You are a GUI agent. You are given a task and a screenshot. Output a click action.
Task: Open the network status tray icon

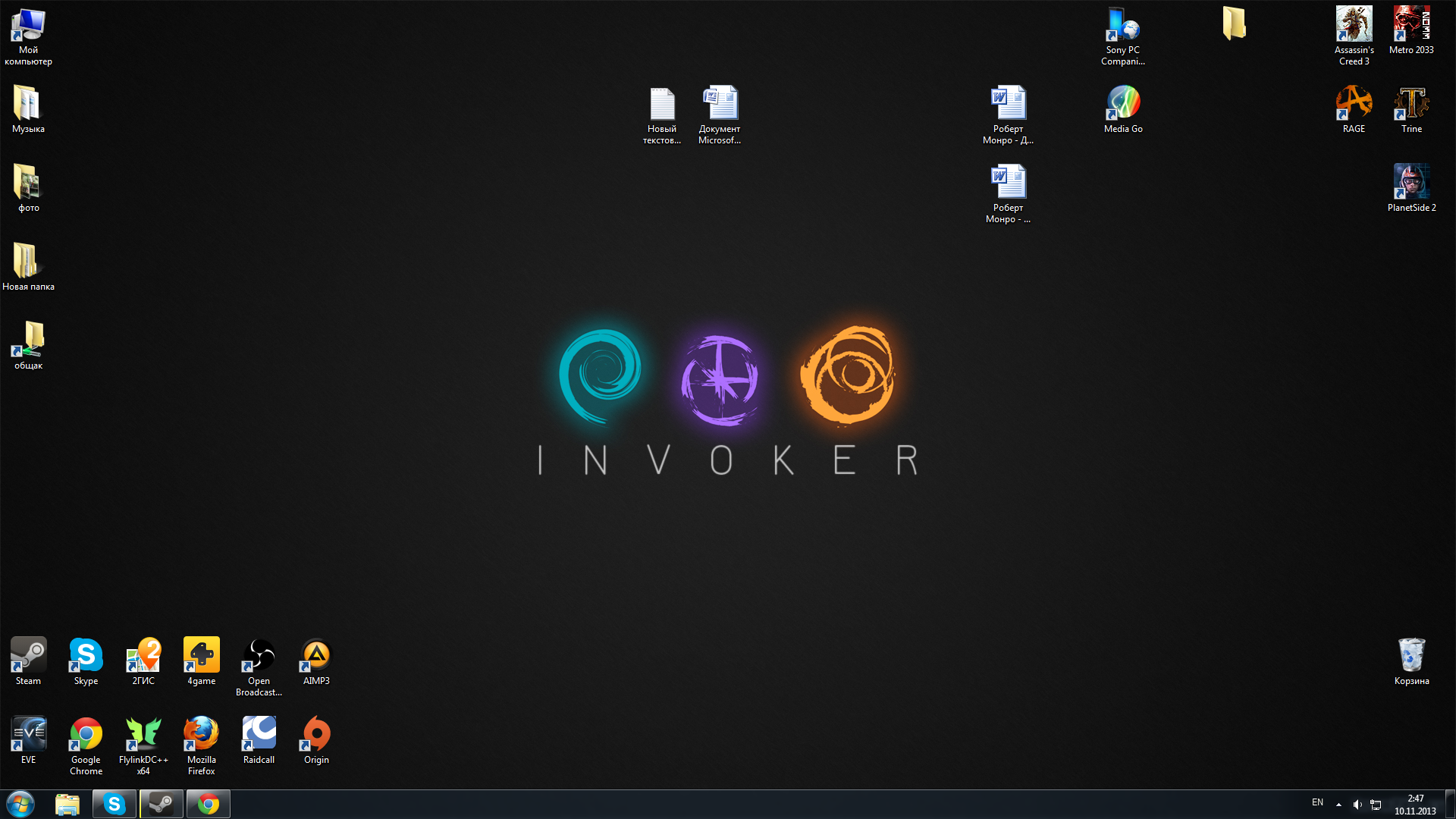(x=1376, y=805)
